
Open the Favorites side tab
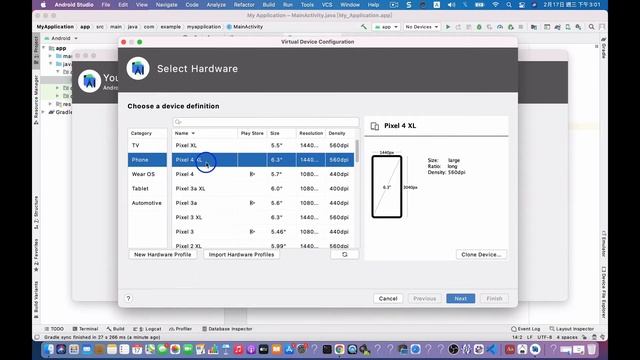click(x=36, y=255)
